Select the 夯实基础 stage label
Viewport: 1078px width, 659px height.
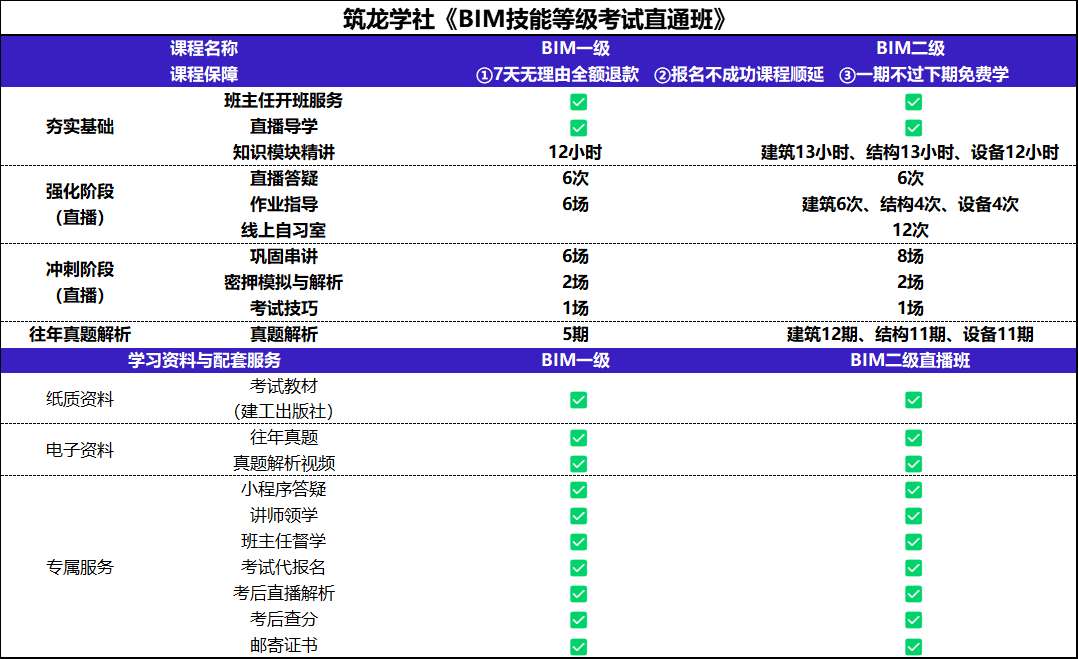point(80,127)
